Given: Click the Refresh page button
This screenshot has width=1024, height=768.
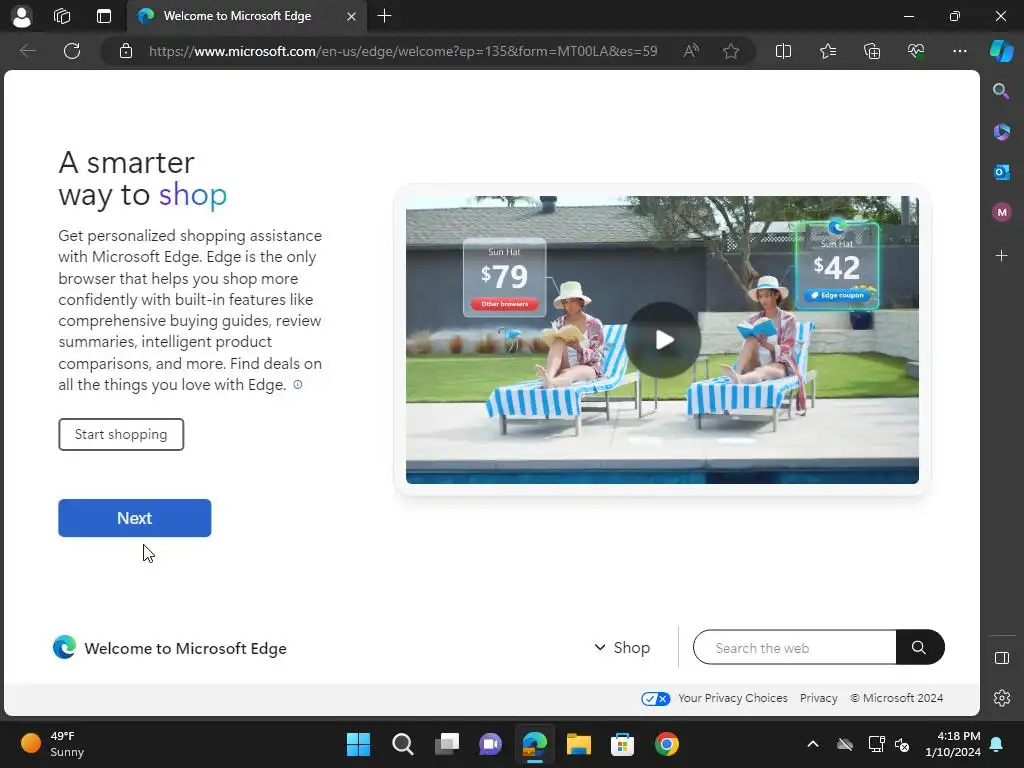Looking at the screenshot, I should click(x=72, y=51).
